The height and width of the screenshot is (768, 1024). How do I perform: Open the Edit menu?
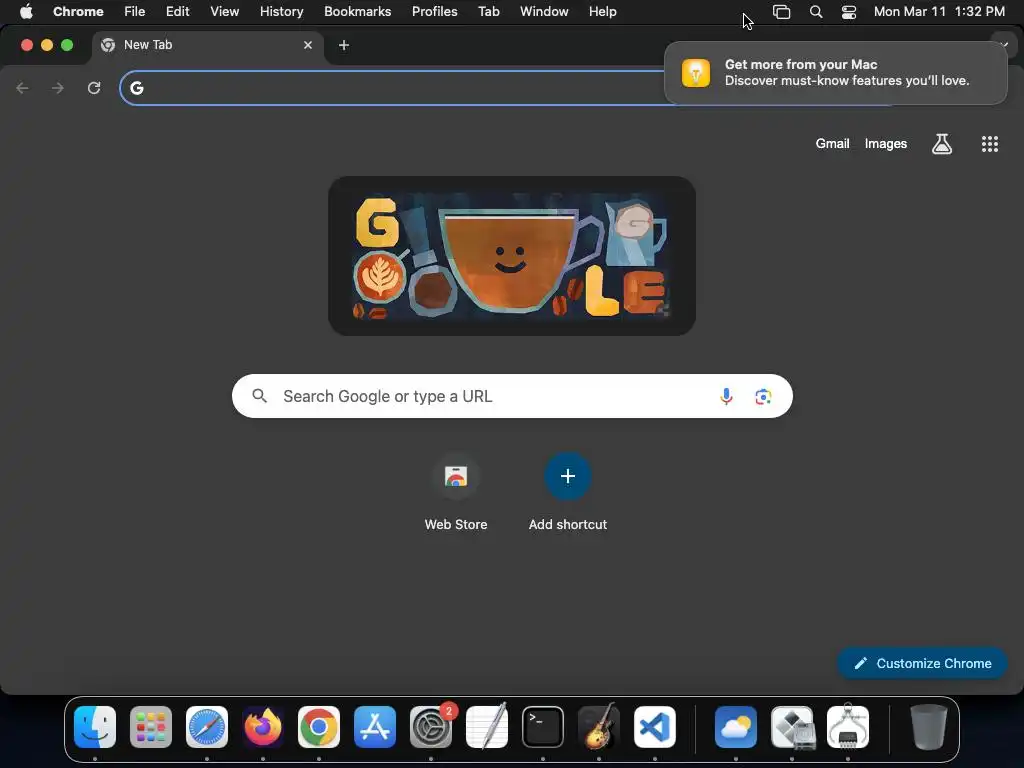click(x=177, y=11)
